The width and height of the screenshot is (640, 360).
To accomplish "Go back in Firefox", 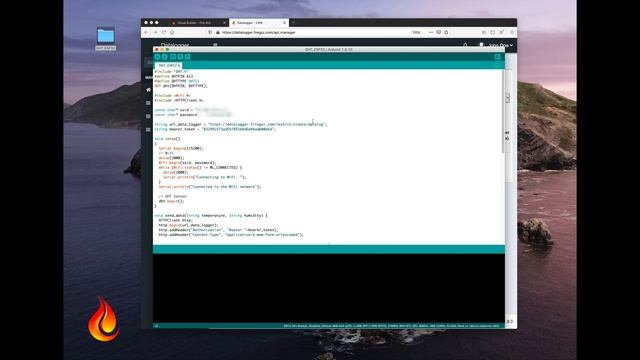I will point(146,32).
